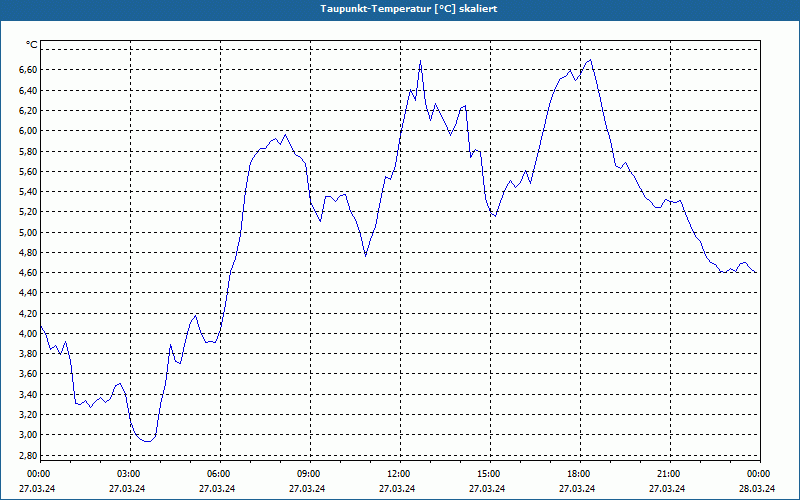The image size is (800, 500).
Task: Select the "06:00" x-axis time
Action: click(218, 474)
